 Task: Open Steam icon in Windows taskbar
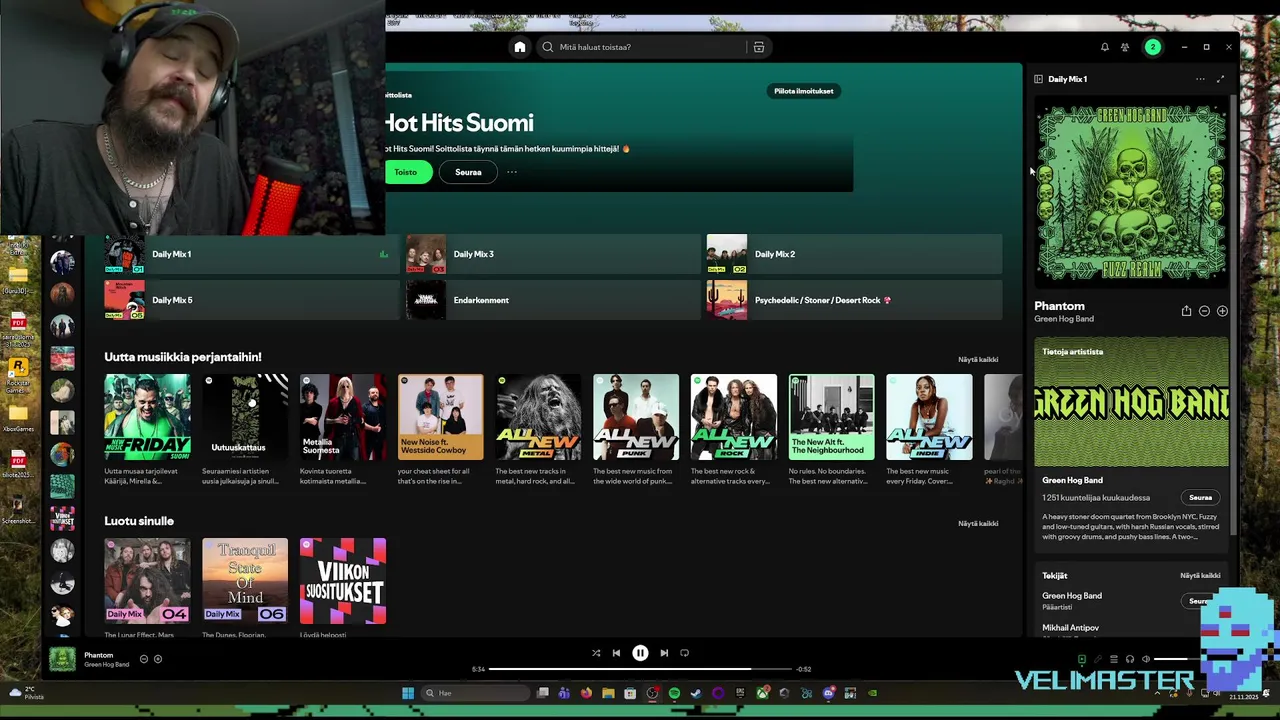696,693
